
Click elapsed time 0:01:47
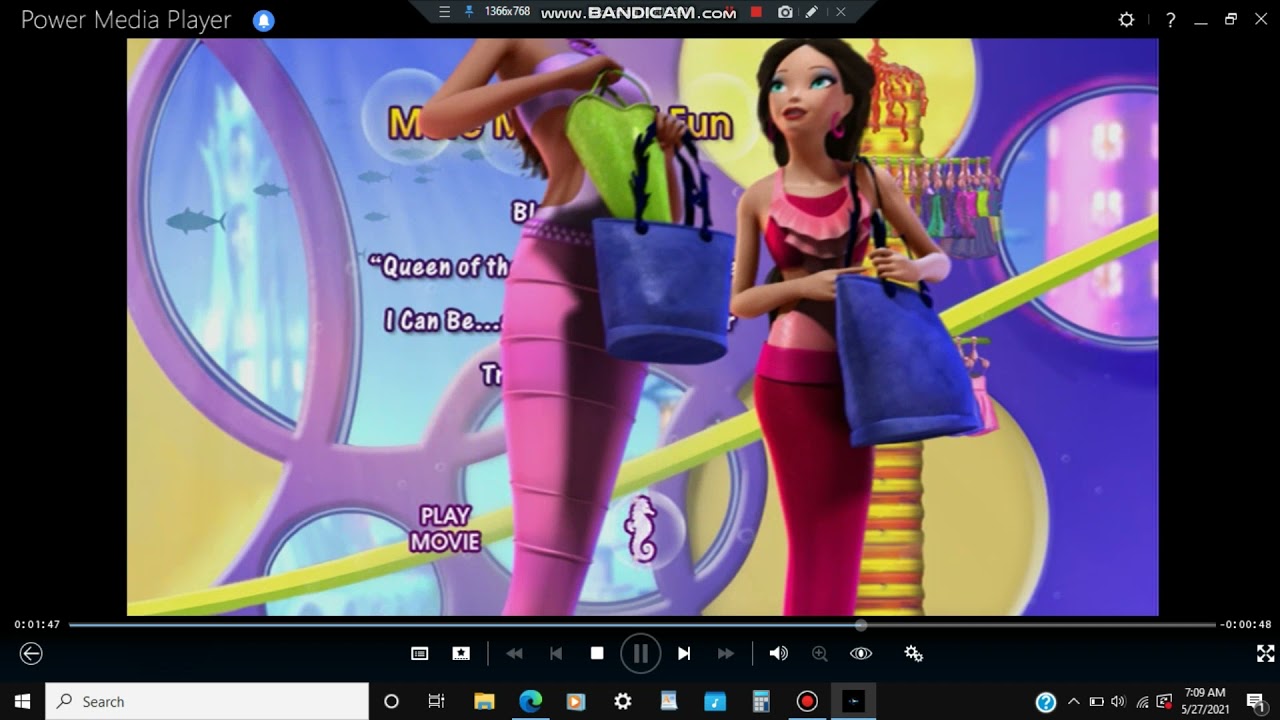point(37,625)
